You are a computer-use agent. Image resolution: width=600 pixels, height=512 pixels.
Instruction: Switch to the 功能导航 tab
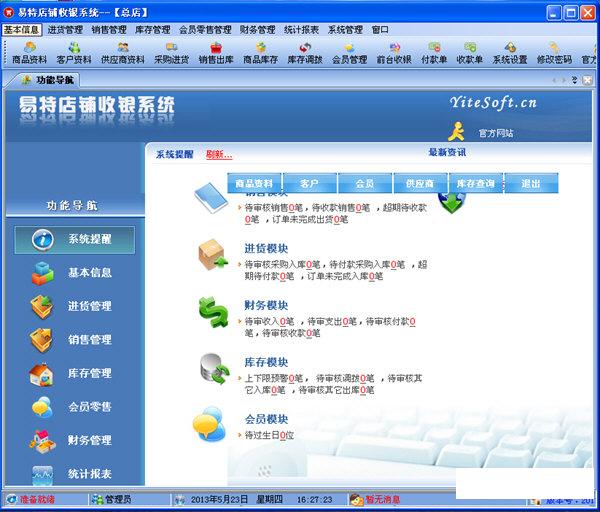click(48, 80)
